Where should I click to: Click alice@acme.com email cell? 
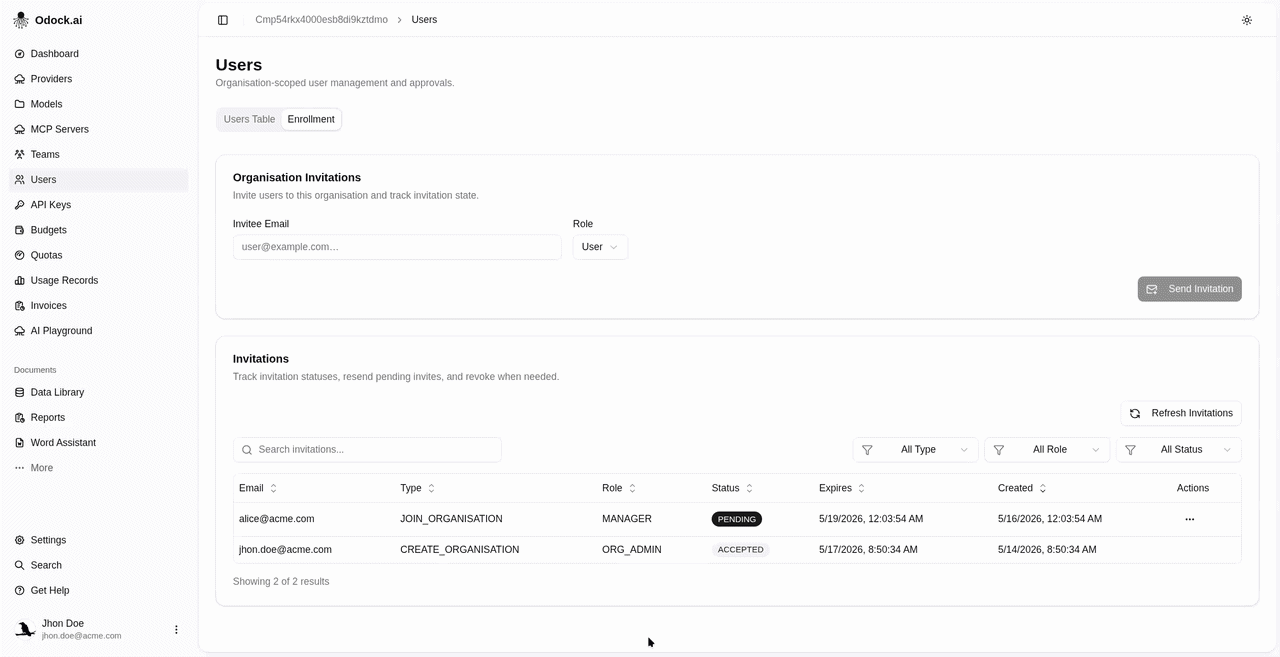coord(277,519)
